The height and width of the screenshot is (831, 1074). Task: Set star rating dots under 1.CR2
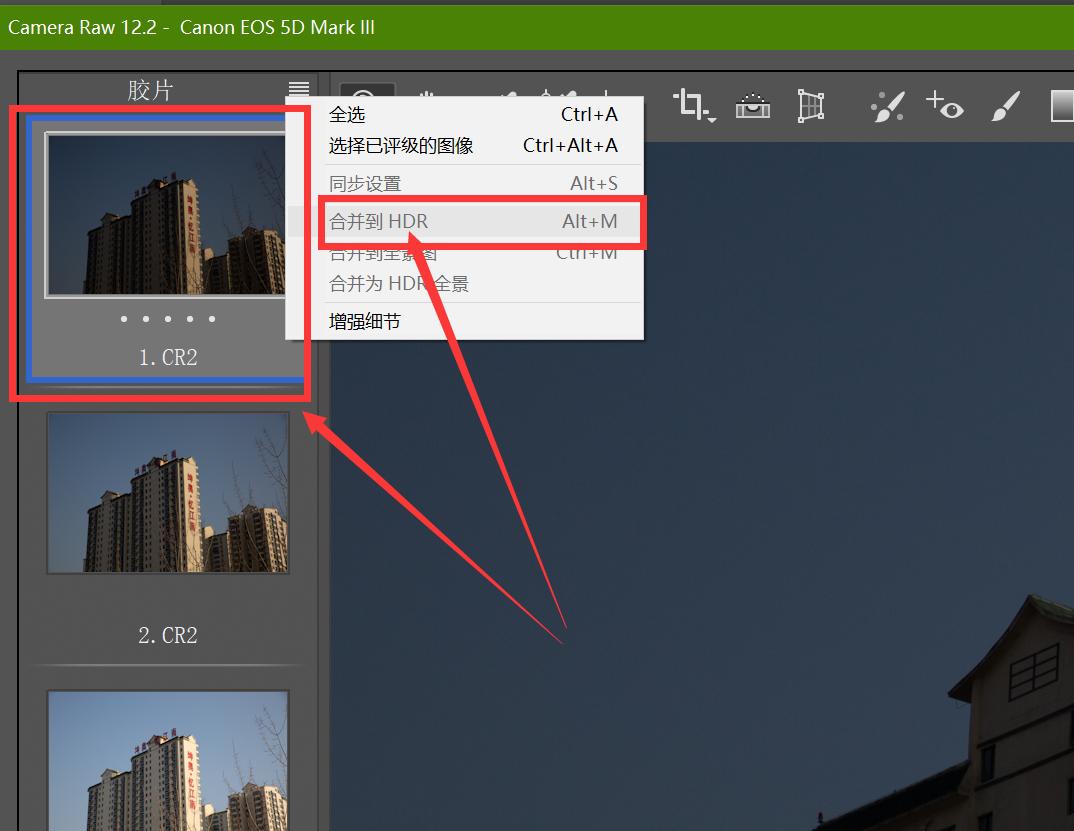point(167,320)
